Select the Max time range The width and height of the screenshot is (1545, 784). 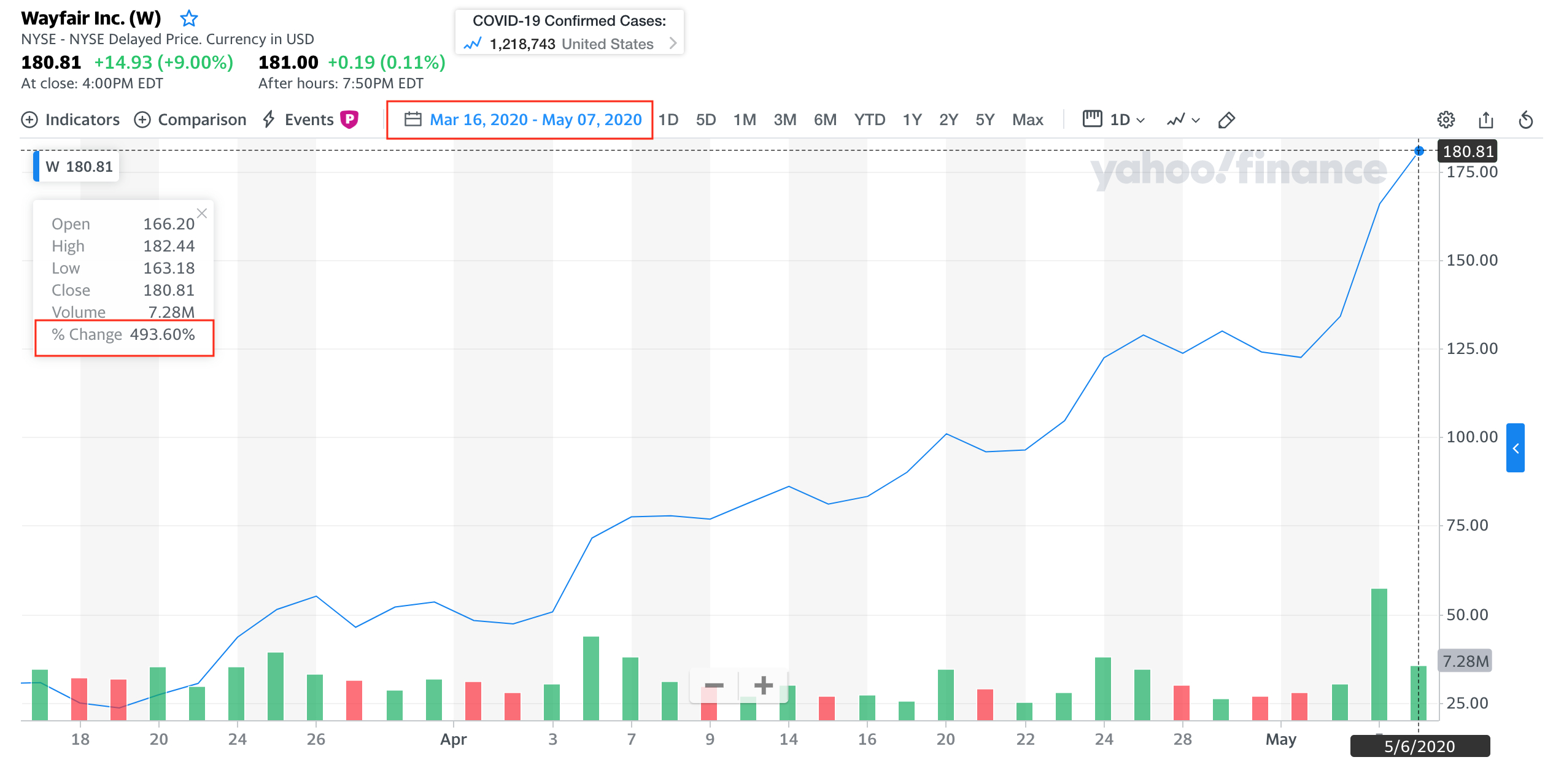pos(1028,120)
